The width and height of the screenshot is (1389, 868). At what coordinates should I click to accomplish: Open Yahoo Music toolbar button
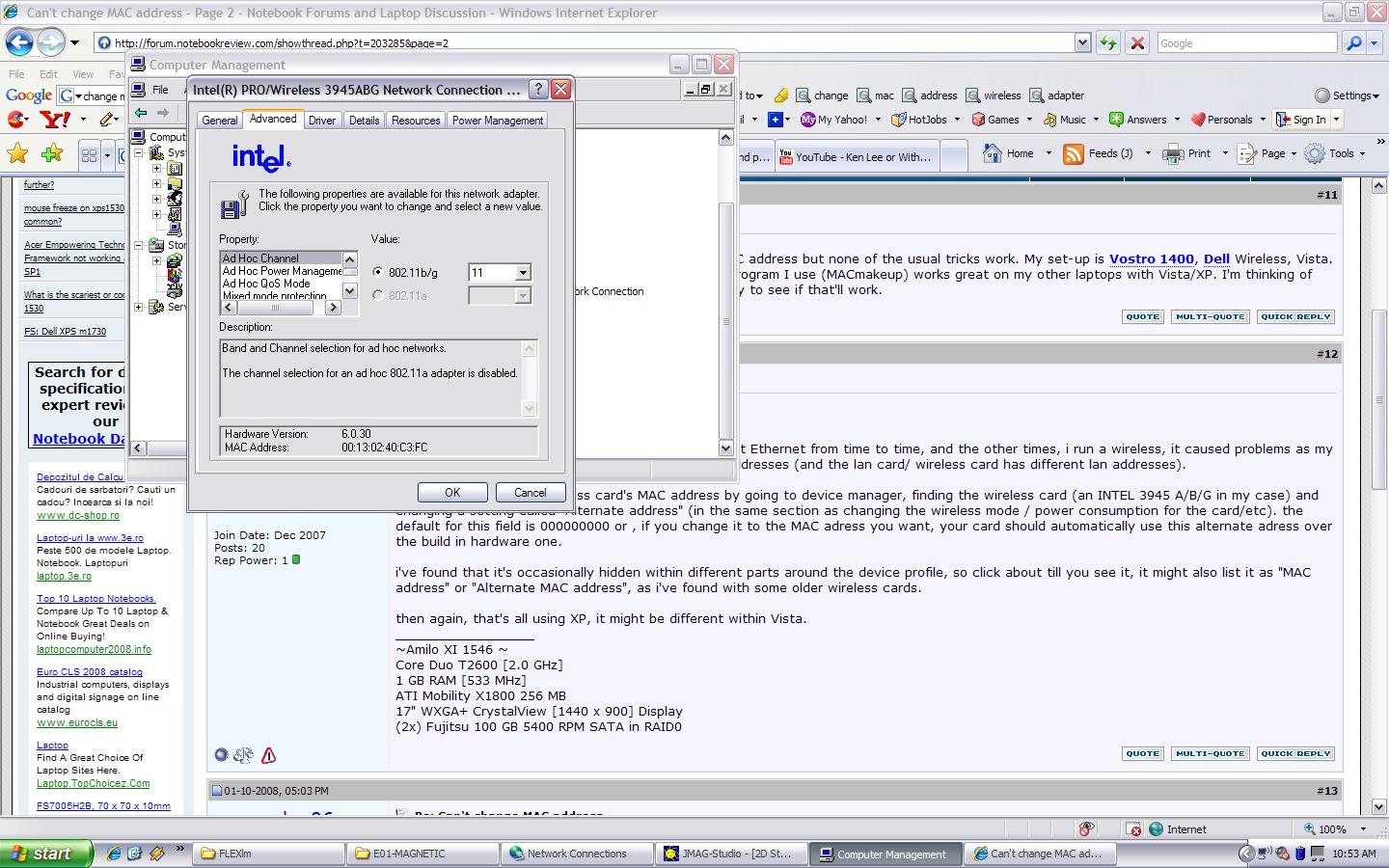click(1065, 120)
